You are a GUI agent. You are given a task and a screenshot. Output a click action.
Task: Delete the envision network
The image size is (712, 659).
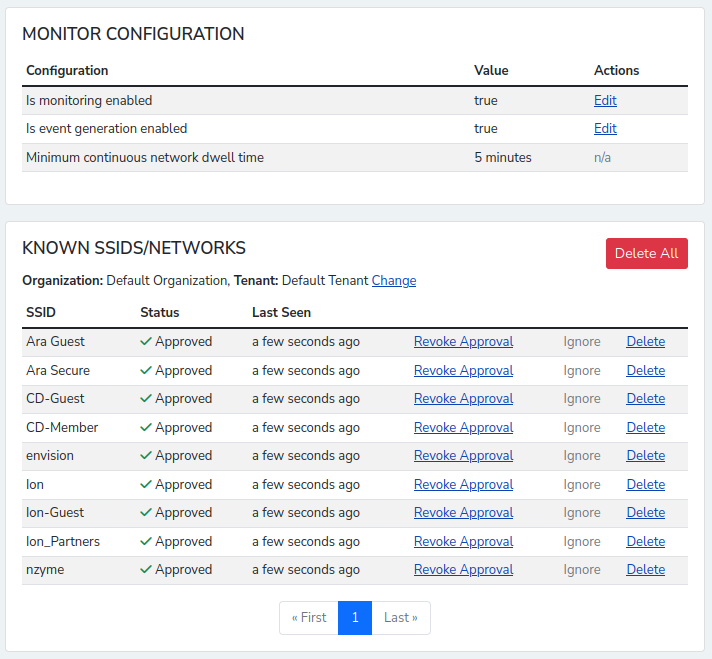coord(646,456)
